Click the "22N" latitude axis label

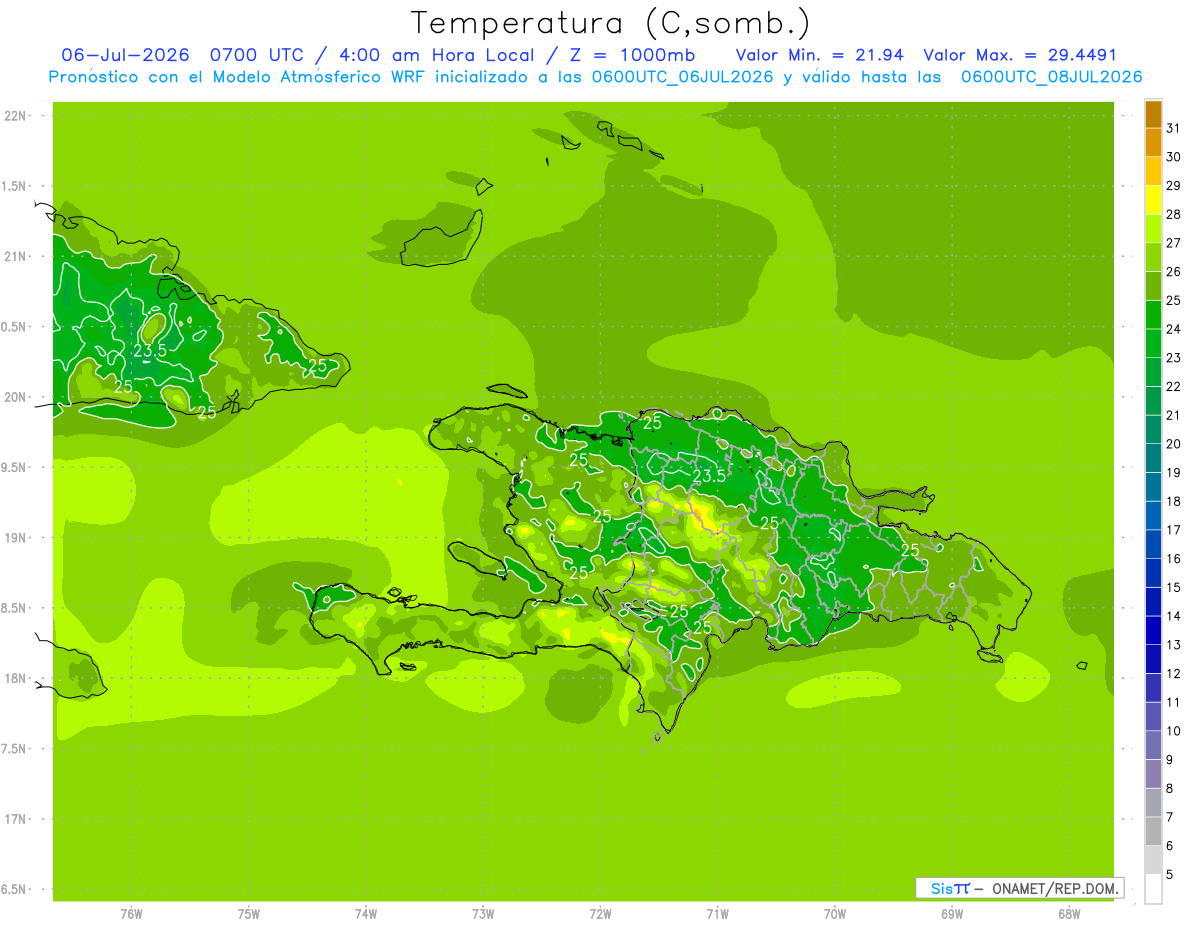pos(15,116)
